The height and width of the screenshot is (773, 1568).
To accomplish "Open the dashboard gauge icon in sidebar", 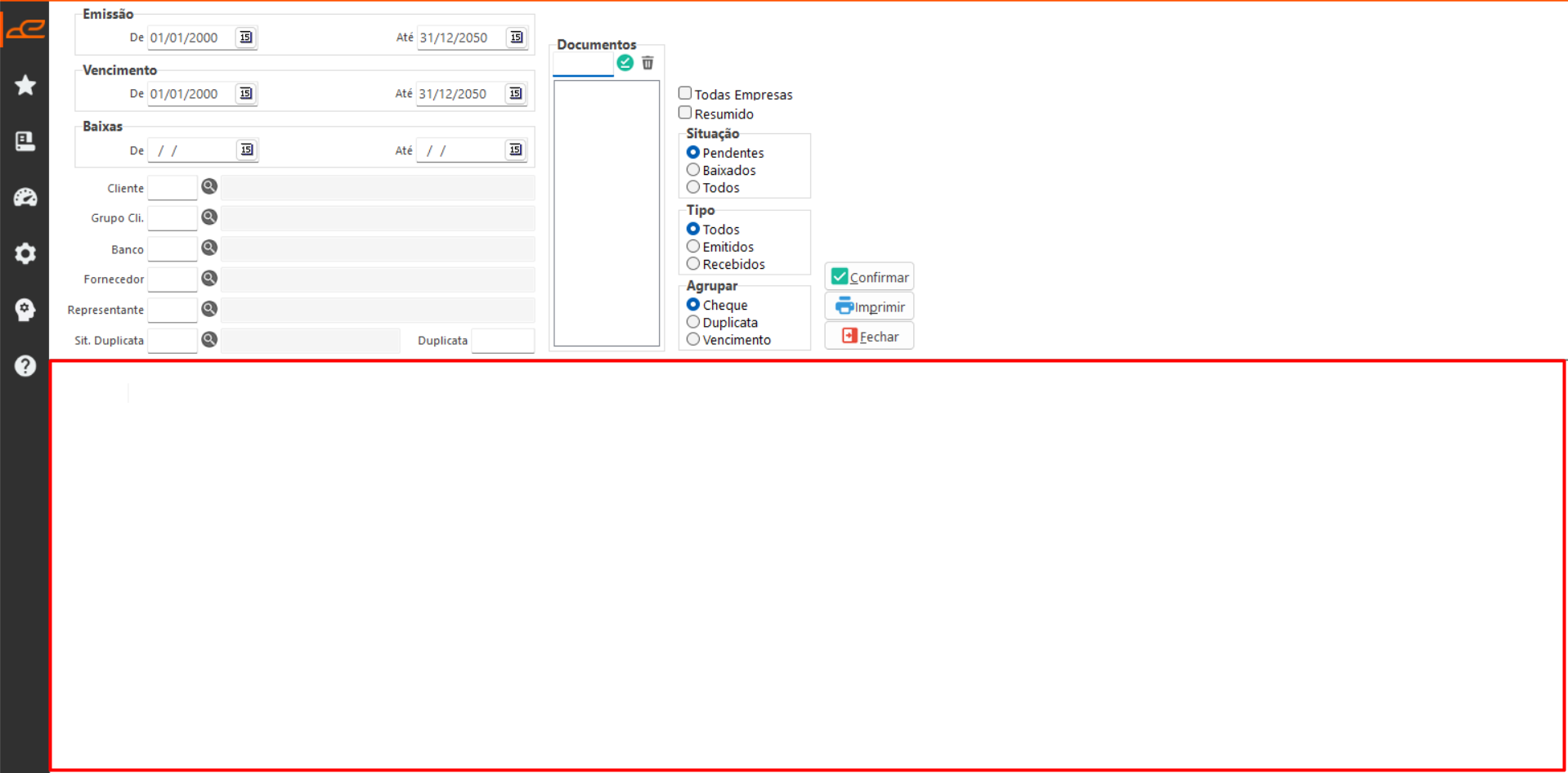I will (x=25, y=197).
